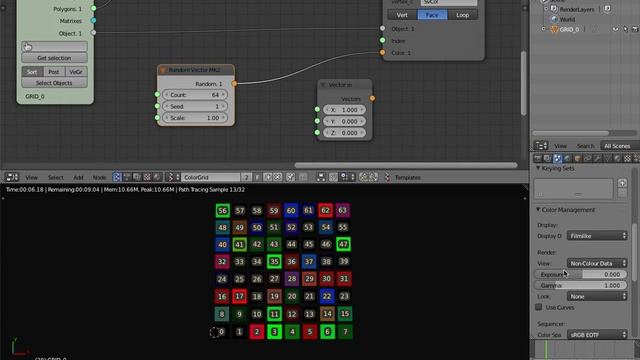Image resolution: width=640 pixels, height=360 pixels.
Task: Edit the ColorGrid node tree name field
Action: 210,177
